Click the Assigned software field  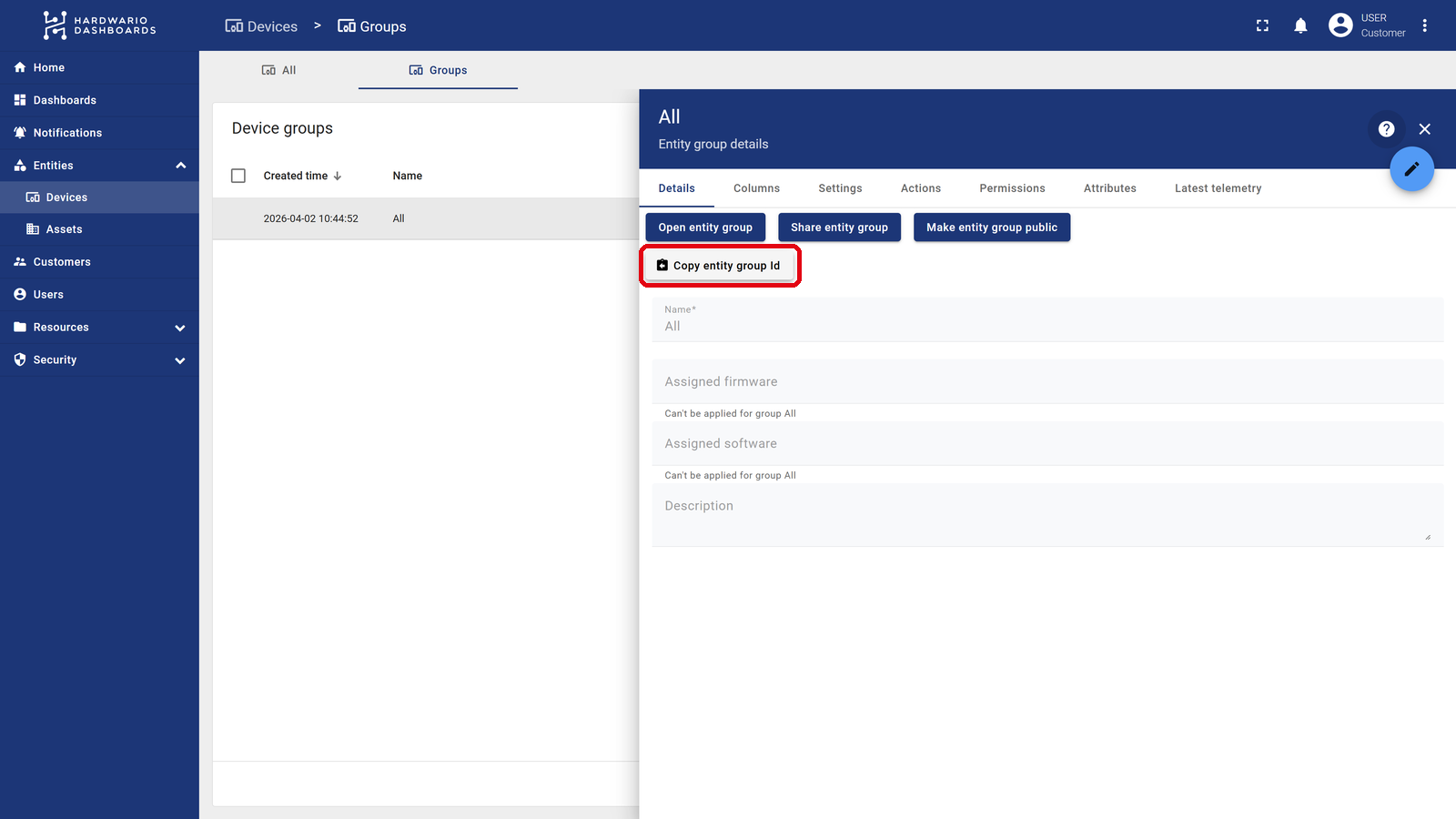(x=1047, y=443)
